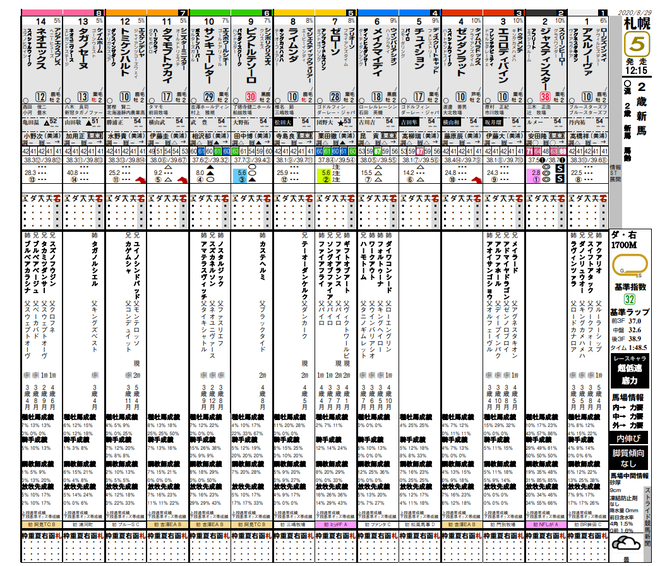Click the cloudy weather icon
660x566 pixels.
coord(626,545)
